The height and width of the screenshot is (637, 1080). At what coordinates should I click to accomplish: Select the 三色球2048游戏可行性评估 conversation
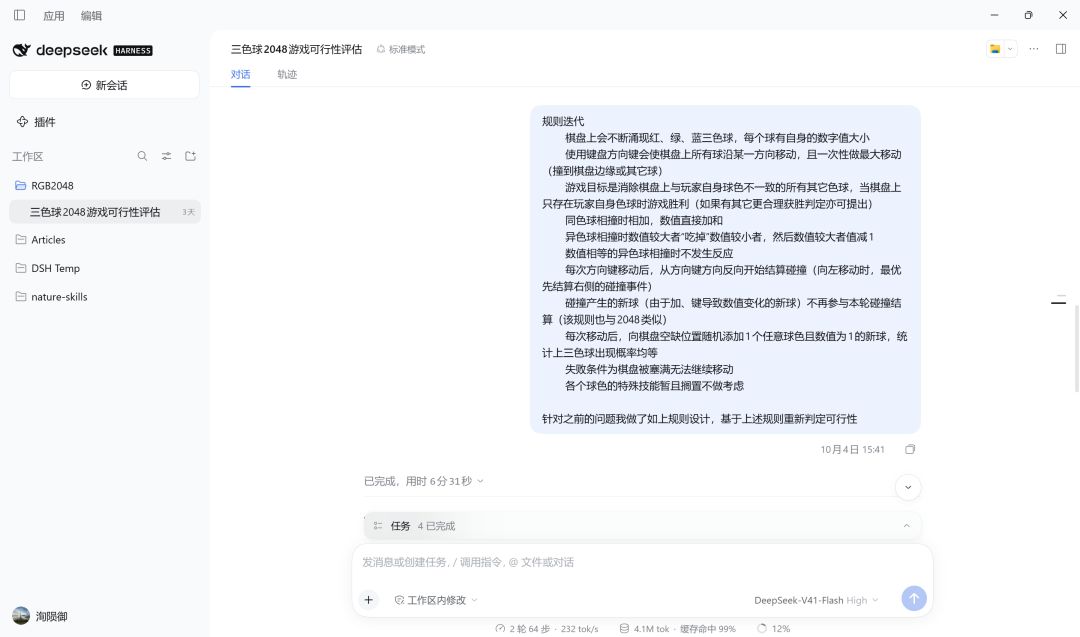(105, 211)
